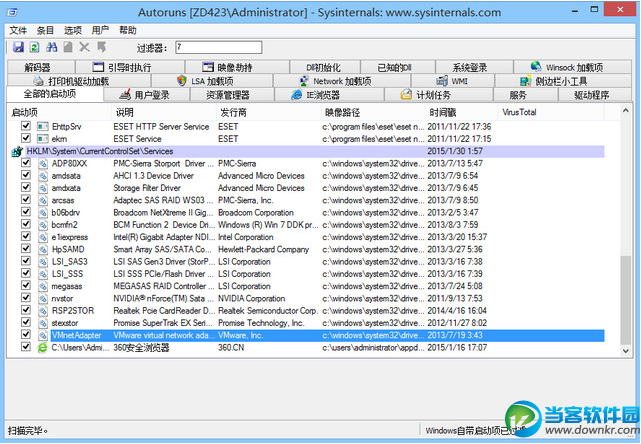Click the e1iexpress driver file icon
The height and width of the screenshot is (444, 641).
coord(43,237)
